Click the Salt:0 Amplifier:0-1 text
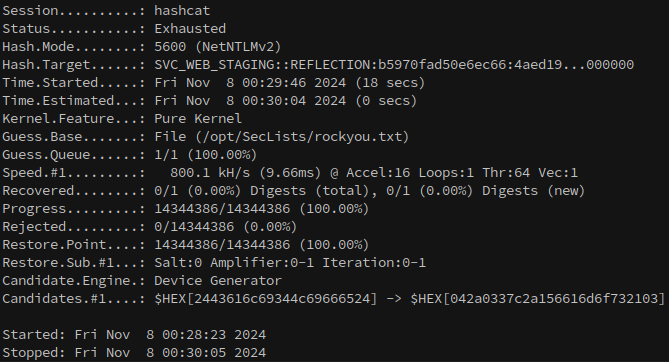 click(x=234, y=263)
